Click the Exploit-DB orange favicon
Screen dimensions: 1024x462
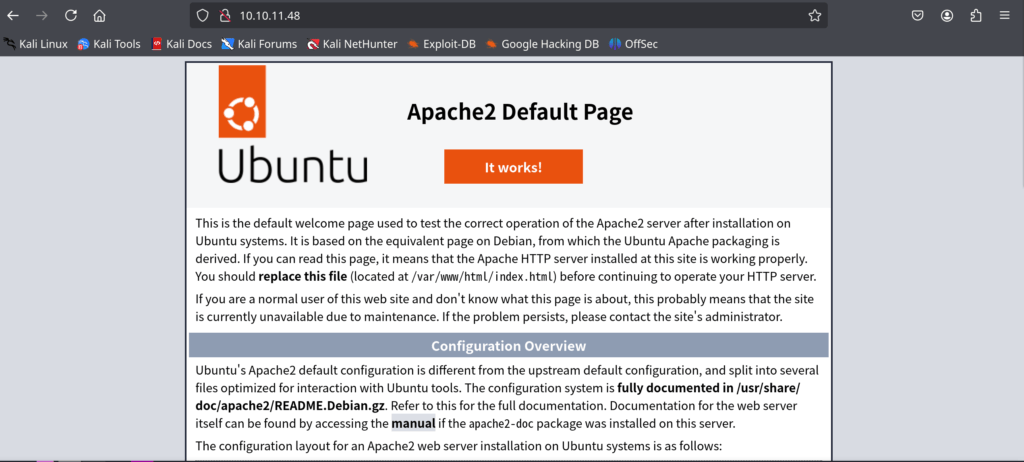[413, 44]
